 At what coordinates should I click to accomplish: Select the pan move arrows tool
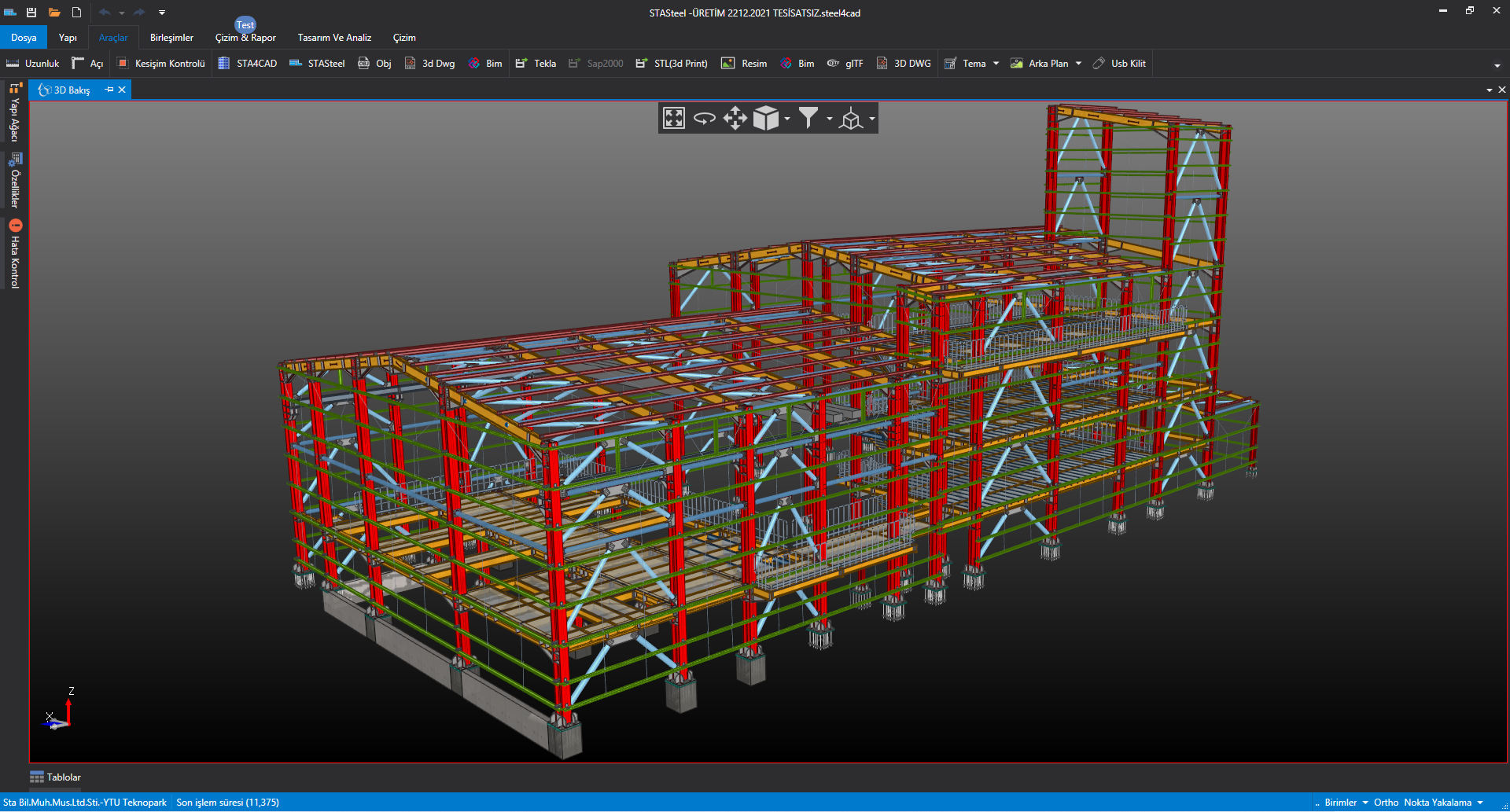click(735, 118)
